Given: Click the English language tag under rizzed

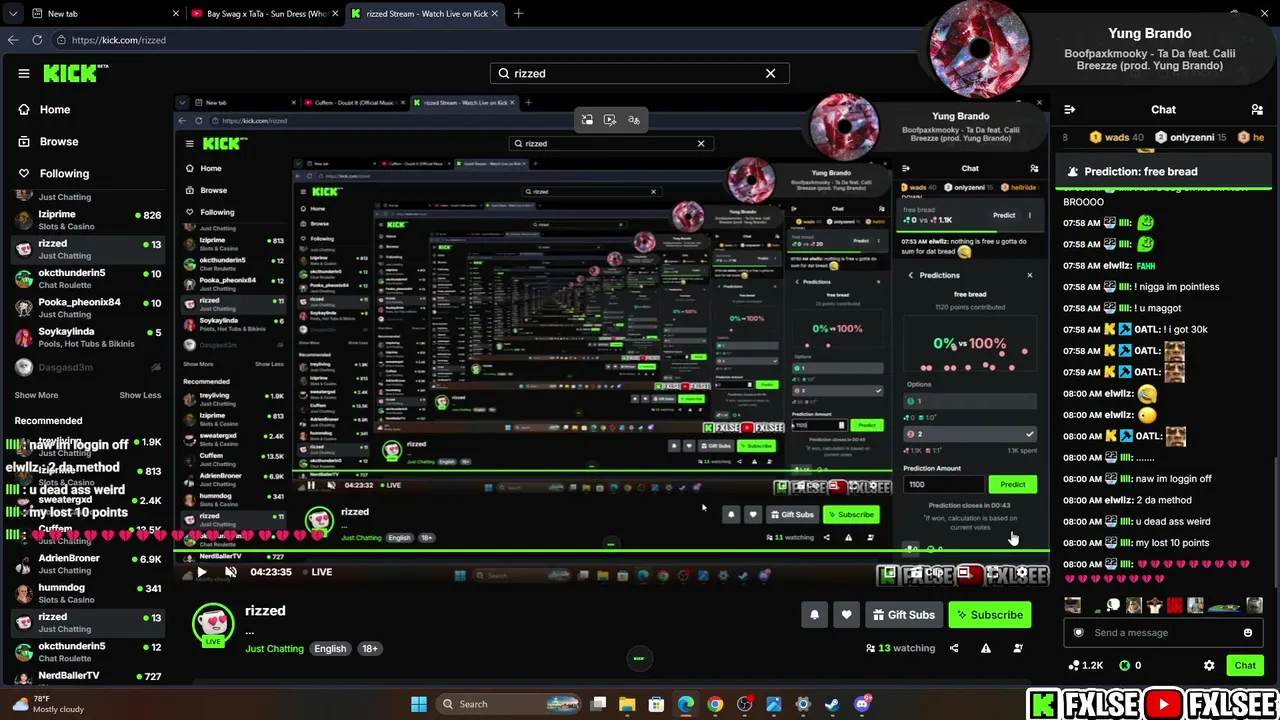Looking at the screenshot, I should point(330,649).
